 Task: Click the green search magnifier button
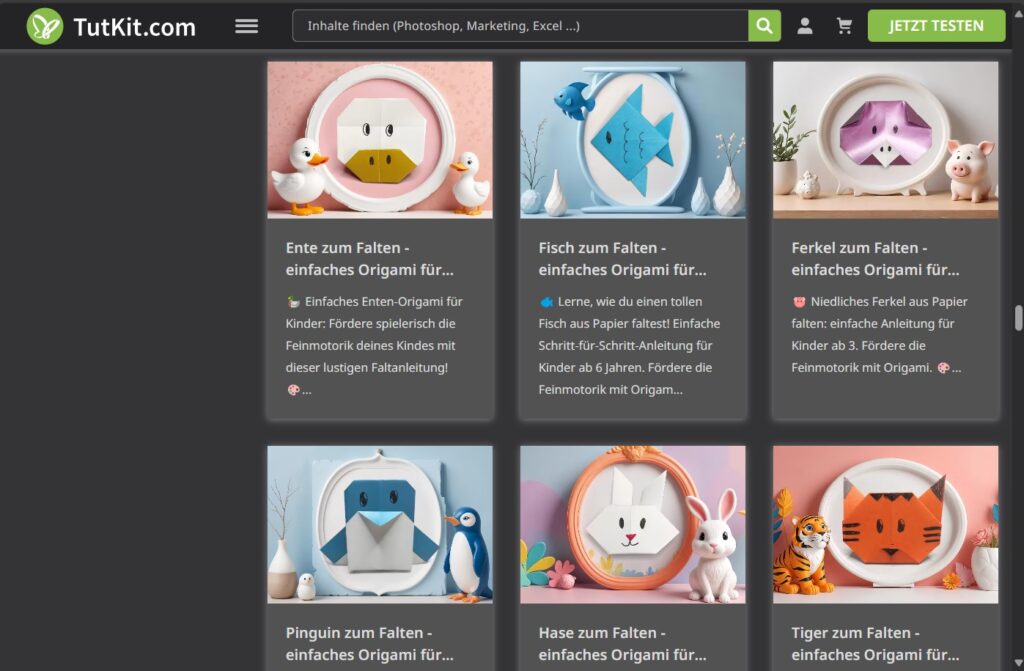764,26
